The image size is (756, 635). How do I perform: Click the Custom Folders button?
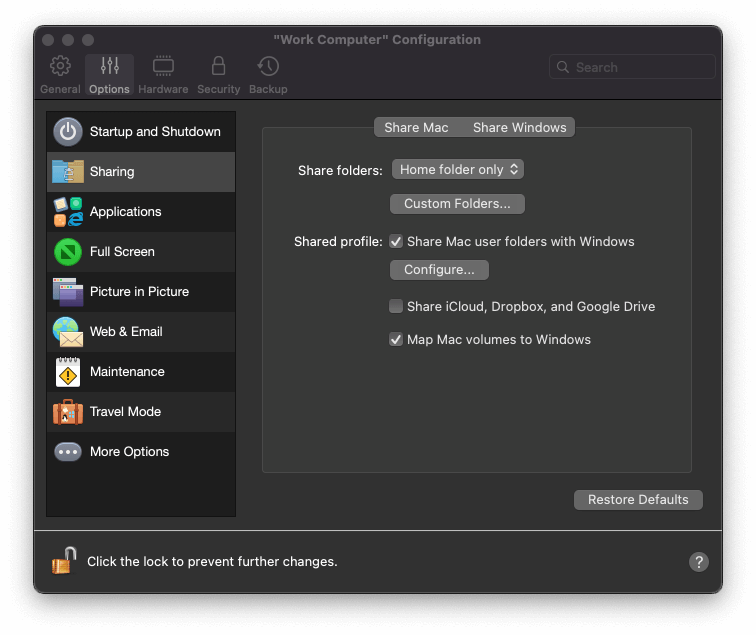click(457, 204)
